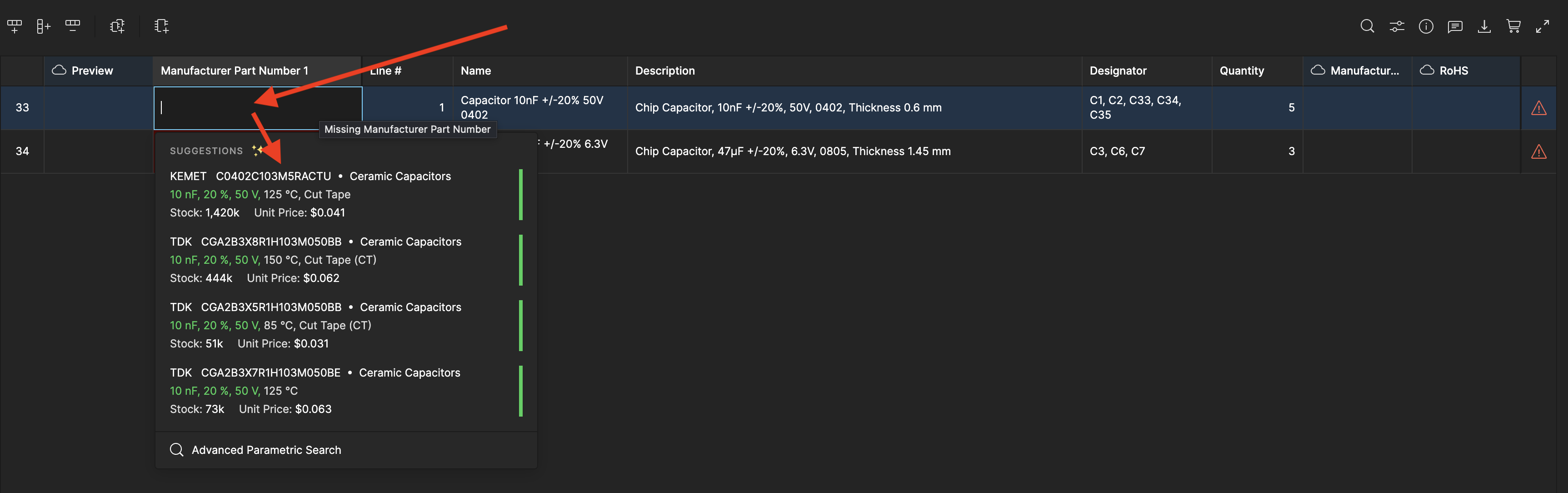This screenshot has width=1568, height=493.
Task: Open search with the magnifier icon
Action: click(x=1367, y=26)
